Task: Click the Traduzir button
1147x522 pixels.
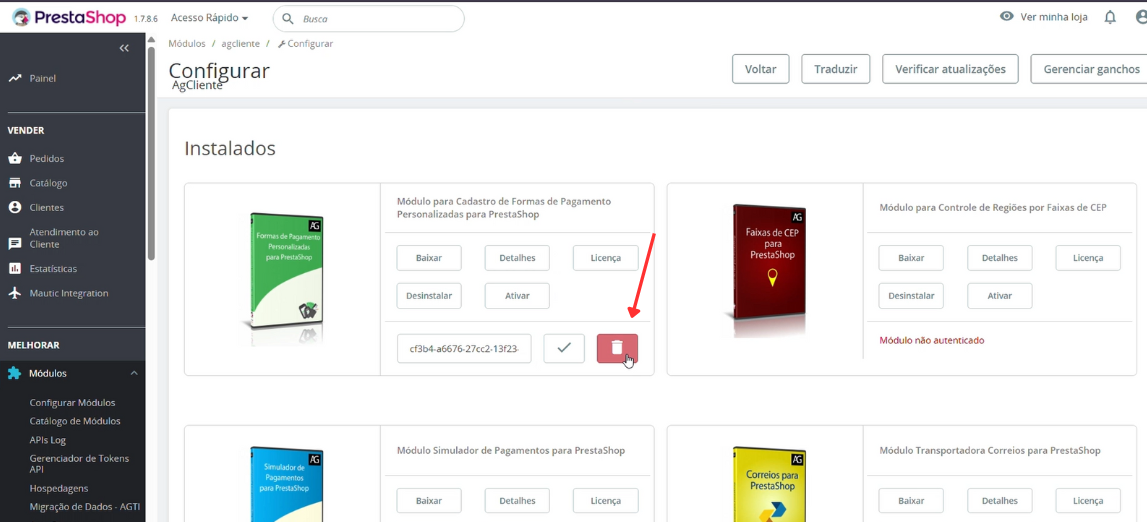Action: pyautogui.click(x=835, y=69)
